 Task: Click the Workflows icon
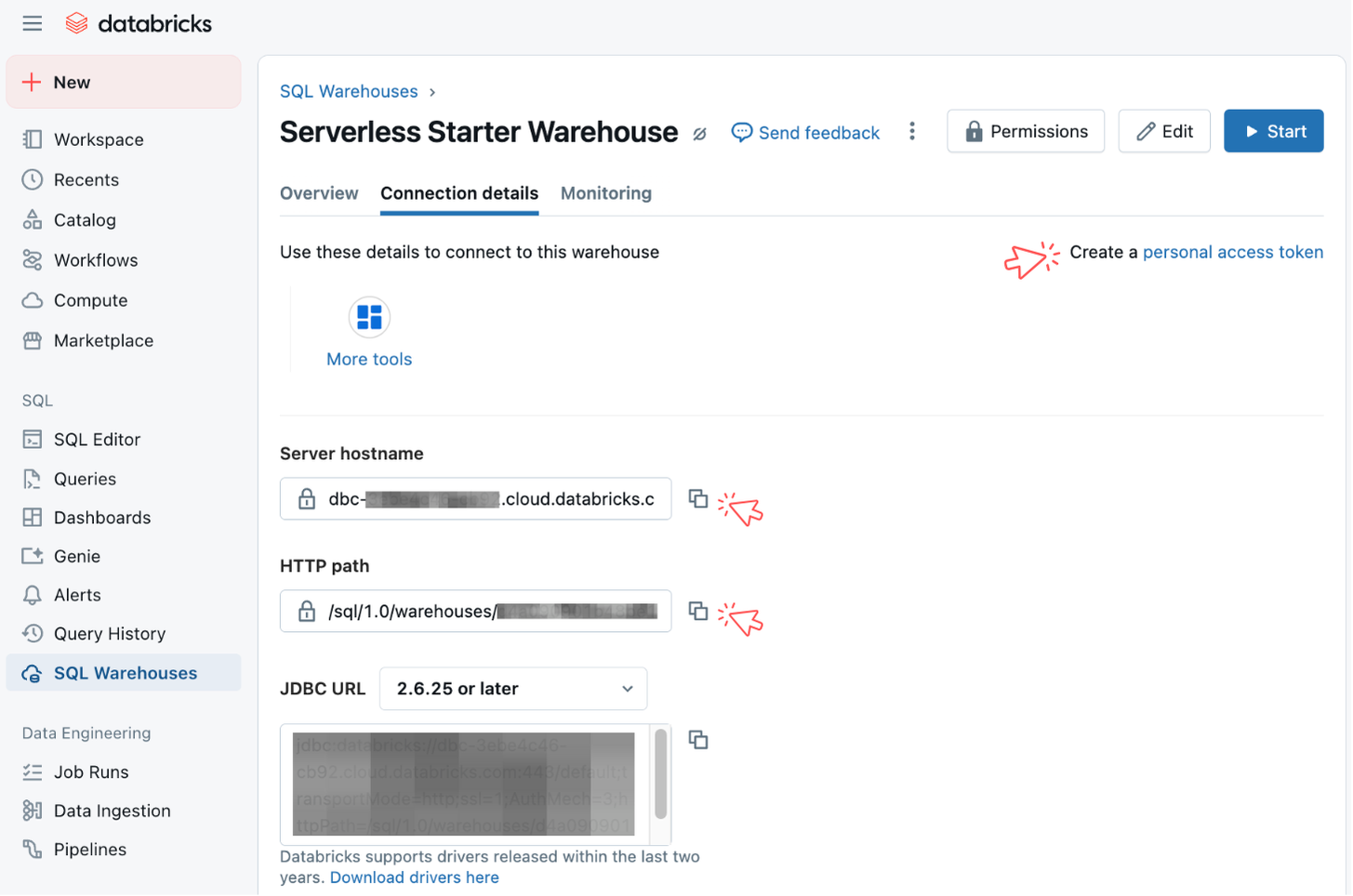(x=33, y=260)
